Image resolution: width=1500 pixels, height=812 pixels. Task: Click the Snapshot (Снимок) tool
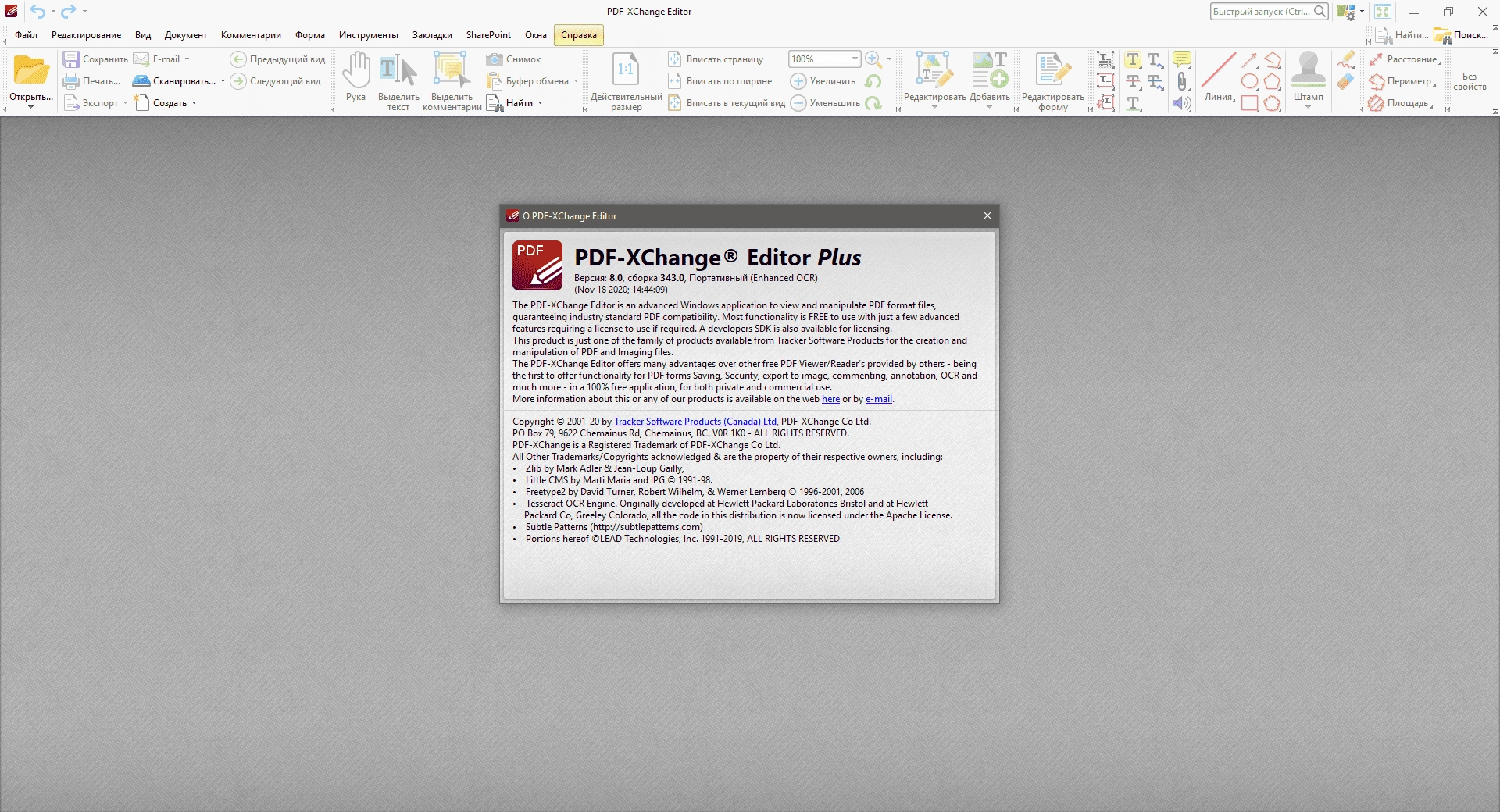[514, 59]
